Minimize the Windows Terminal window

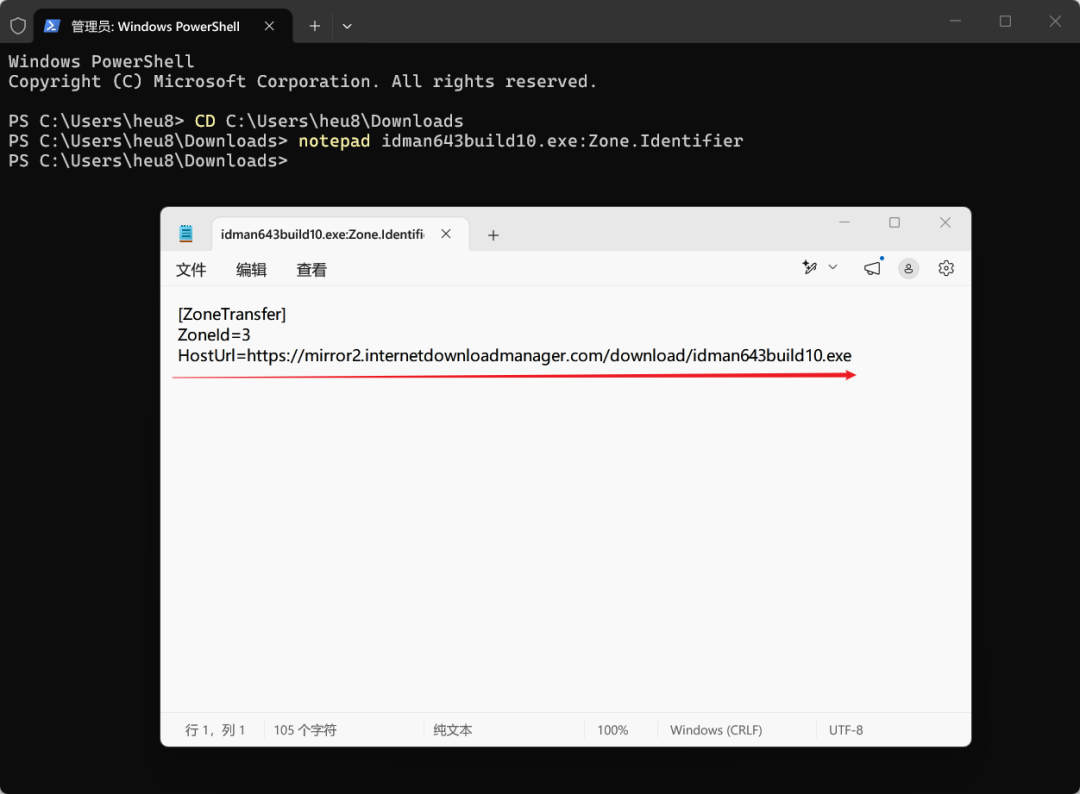[x=955, y=21]
